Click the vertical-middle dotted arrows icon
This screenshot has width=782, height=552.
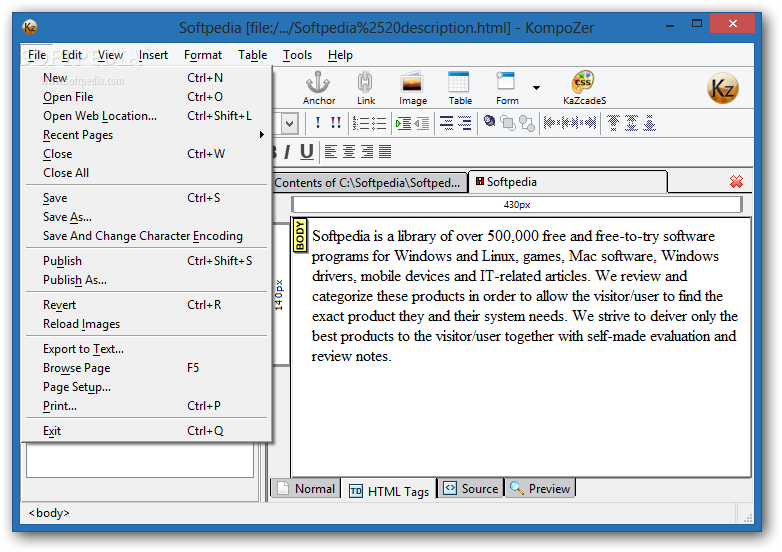coord(631,123)
